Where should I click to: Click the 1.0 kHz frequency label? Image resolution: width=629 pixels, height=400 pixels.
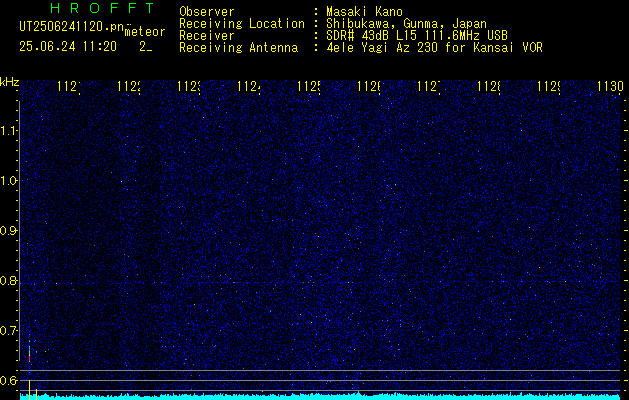tap(9, 181)
